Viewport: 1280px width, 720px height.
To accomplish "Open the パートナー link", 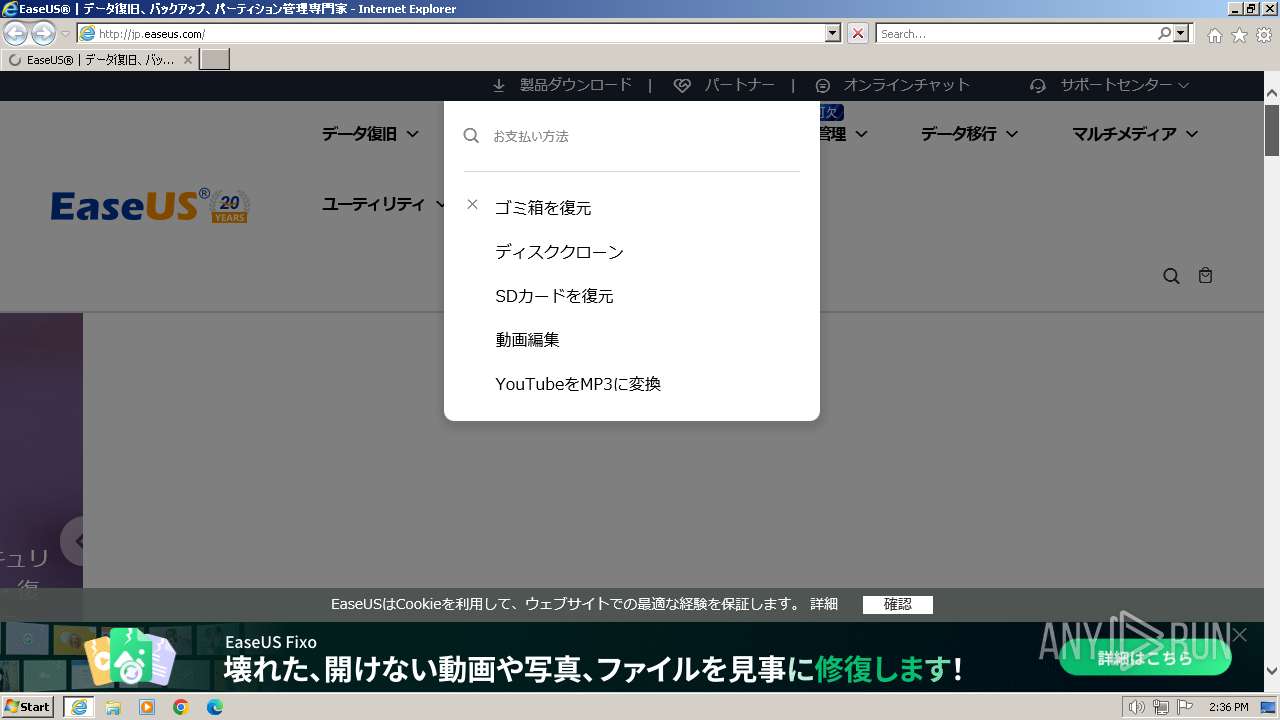I will click(x=739, y=85).
